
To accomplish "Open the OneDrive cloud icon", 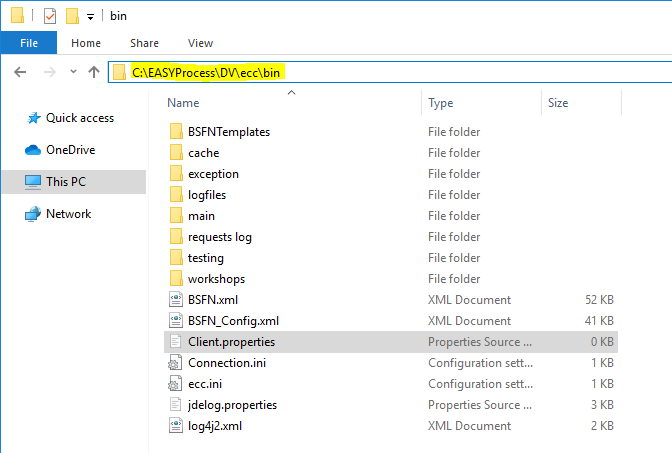I will [x=33, y=150].
